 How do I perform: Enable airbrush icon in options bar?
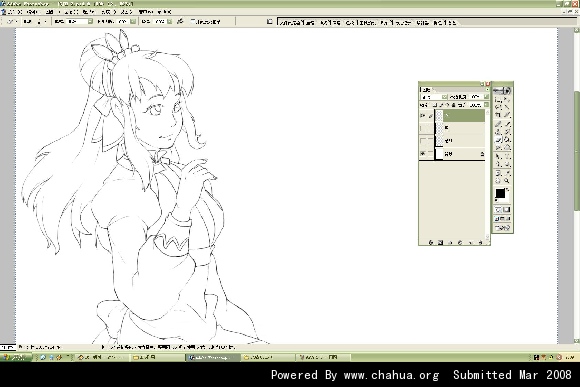click(x=179, y=21)
